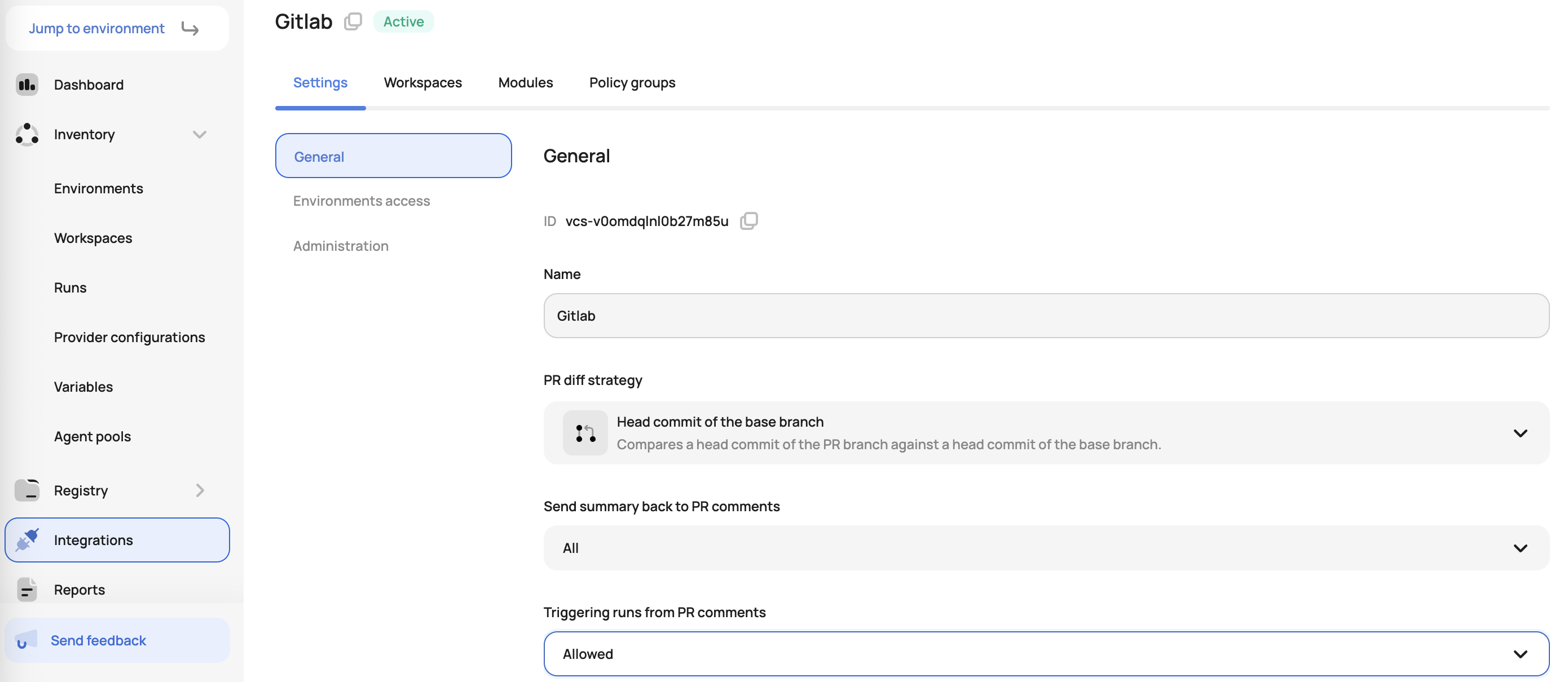Viewport: 1568px width, 682px height.
Task: Open Runs in the sidebar
Action: [x=70, y=288]
